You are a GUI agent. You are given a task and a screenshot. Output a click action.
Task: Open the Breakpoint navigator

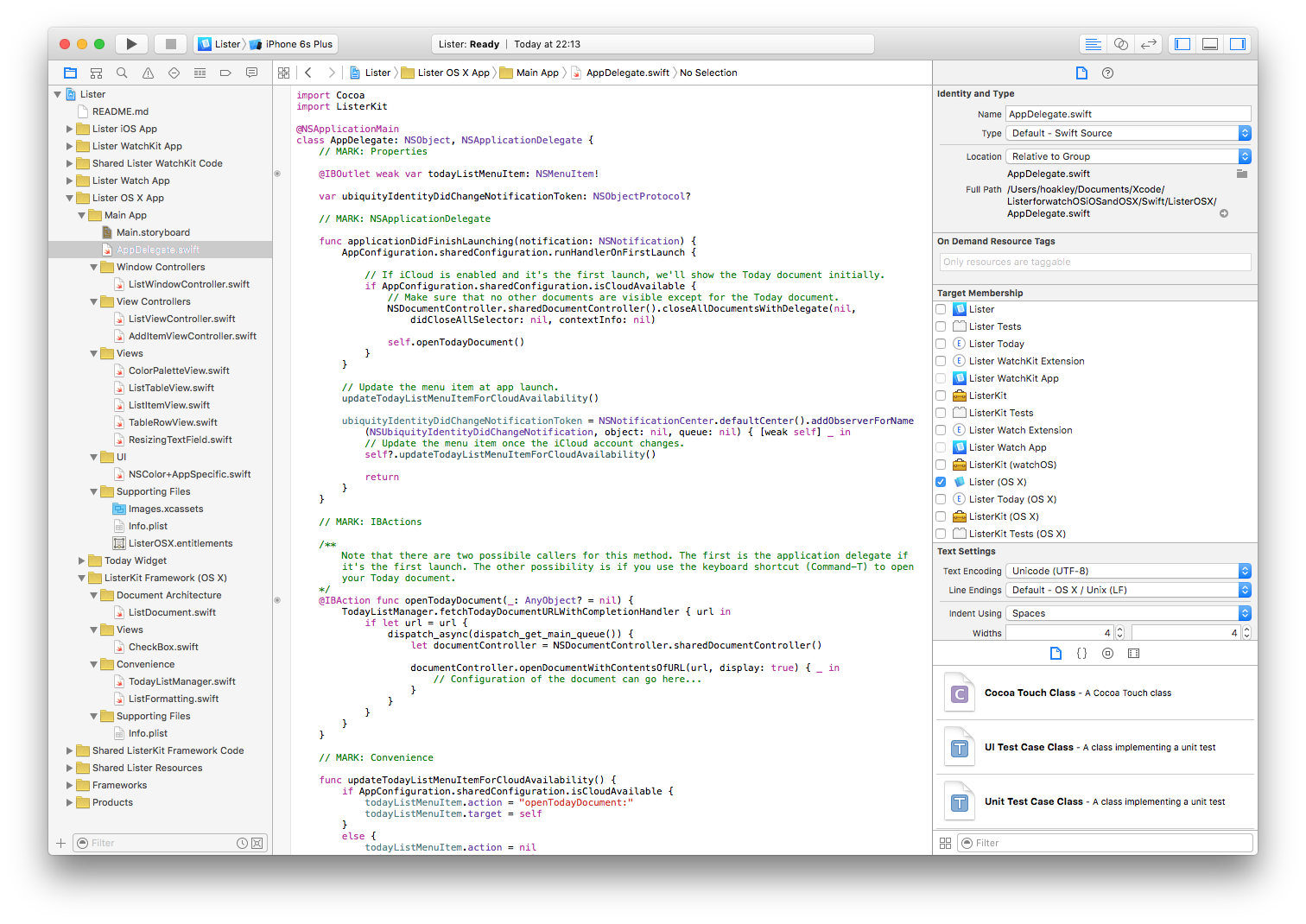click(x=225, y=73)
